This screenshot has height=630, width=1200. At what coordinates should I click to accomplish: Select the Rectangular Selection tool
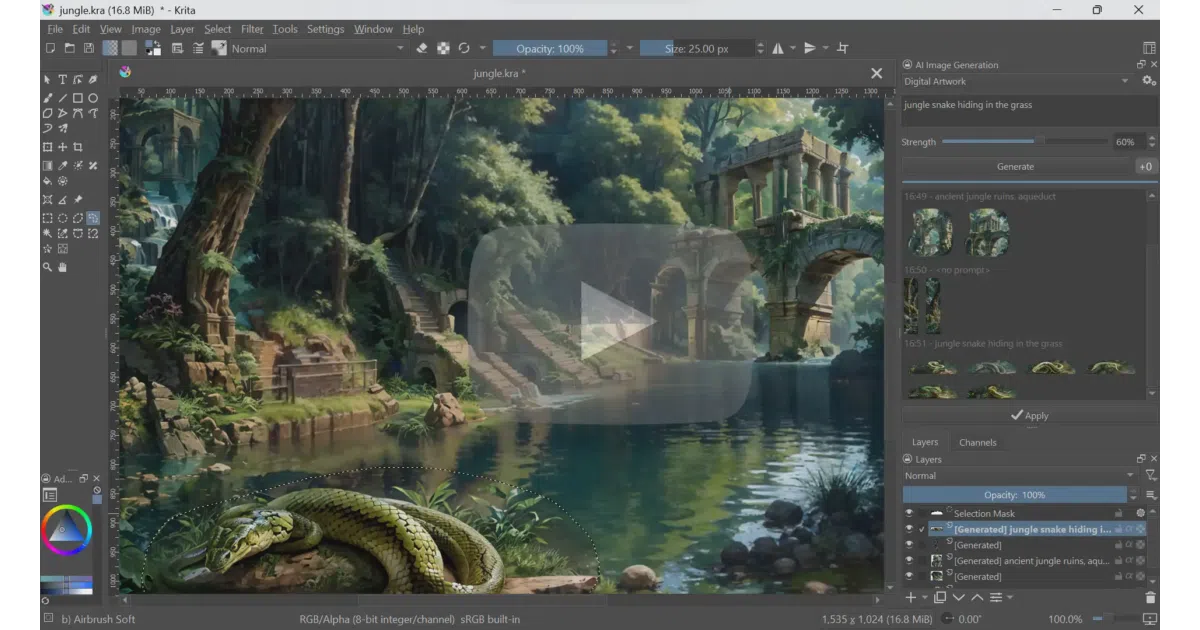(x=47, y=217)
